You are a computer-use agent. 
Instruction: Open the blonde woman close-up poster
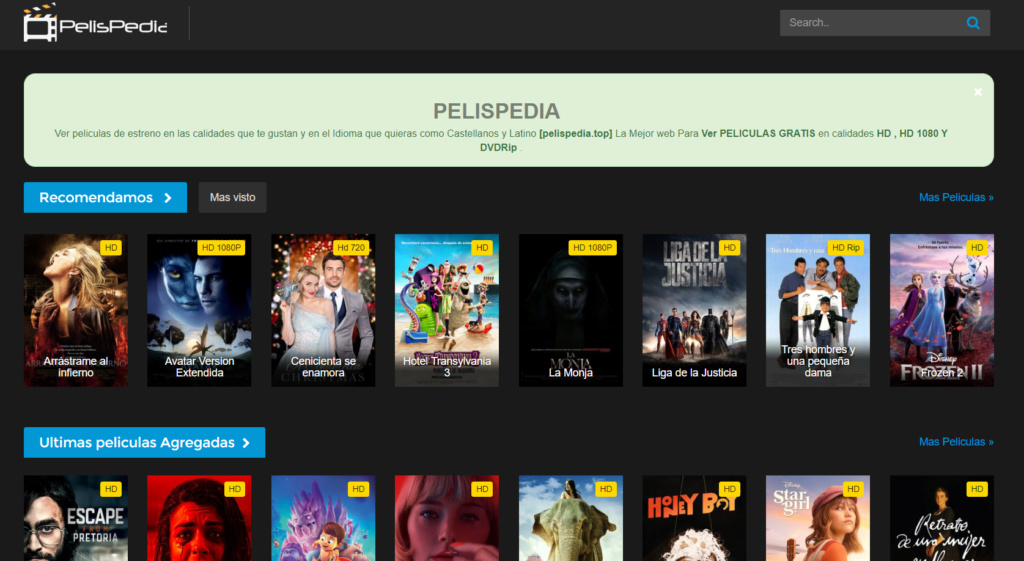pyautogui.click(x=447, y=518)
